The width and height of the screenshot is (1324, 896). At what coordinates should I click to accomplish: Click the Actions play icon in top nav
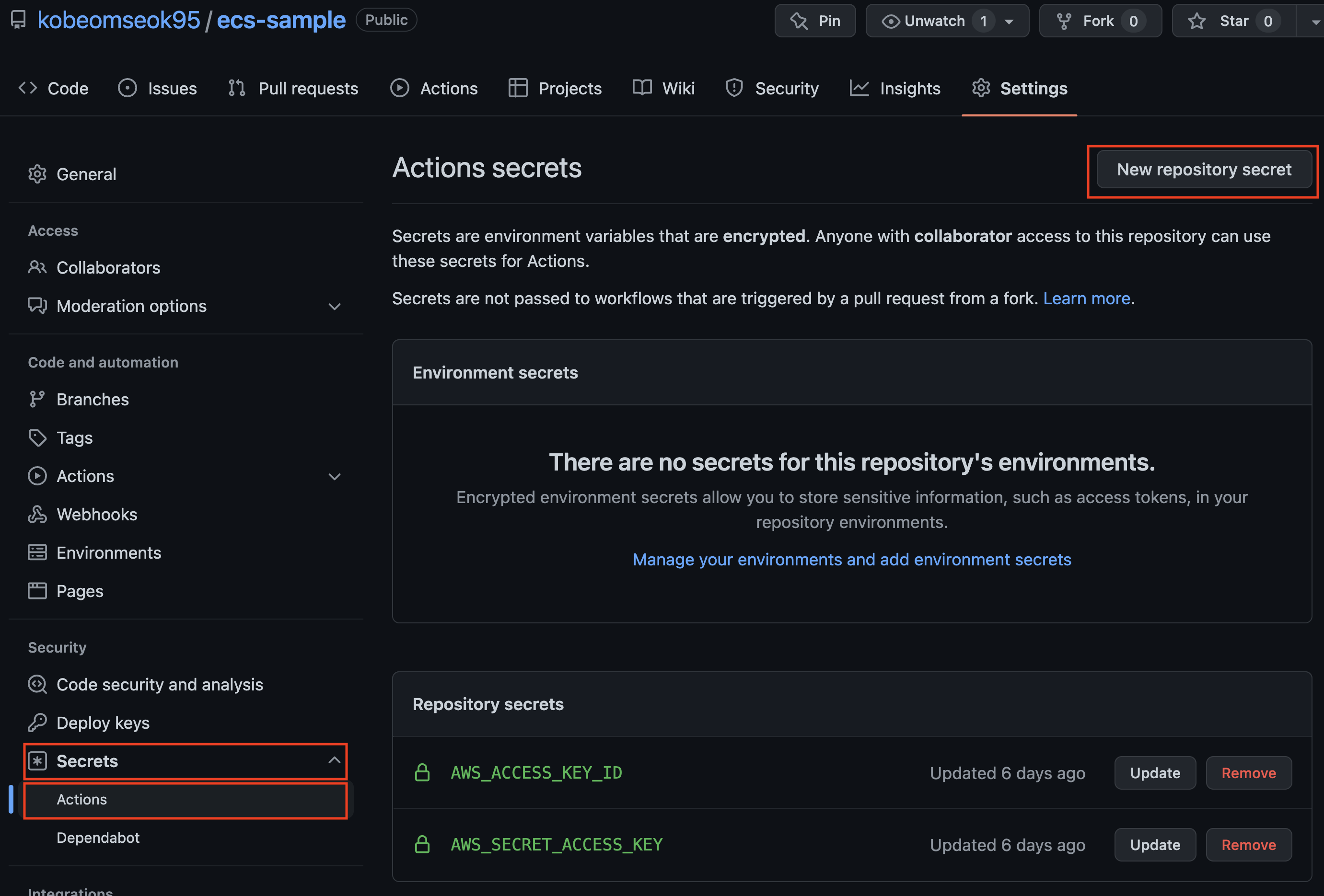(400, 88)
